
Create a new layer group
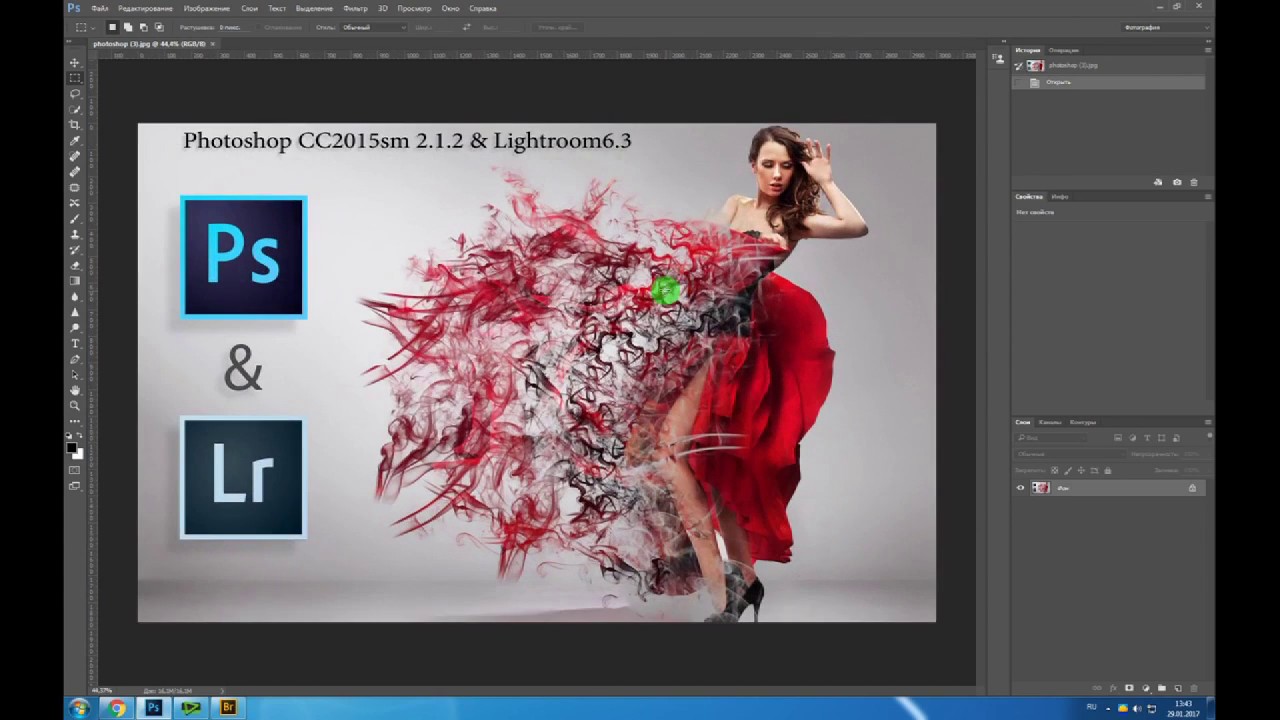1162,688
